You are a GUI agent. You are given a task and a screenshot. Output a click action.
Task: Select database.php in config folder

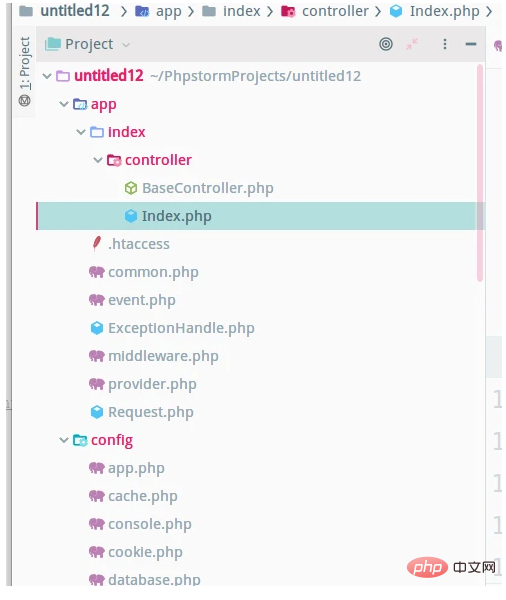[154, 580]
